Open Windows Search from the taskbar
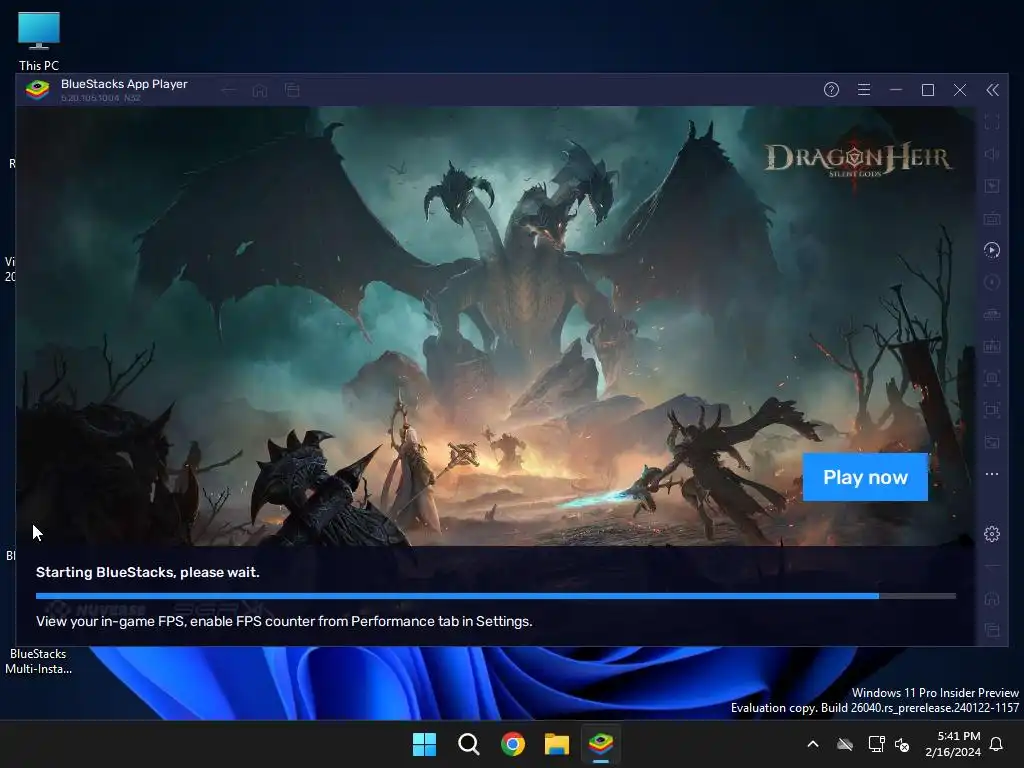 tap(468, 744)
